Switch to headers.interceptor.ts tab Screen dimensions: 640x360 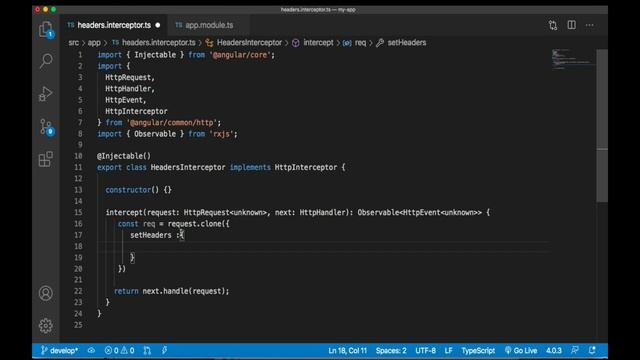[x=114, y=25]
